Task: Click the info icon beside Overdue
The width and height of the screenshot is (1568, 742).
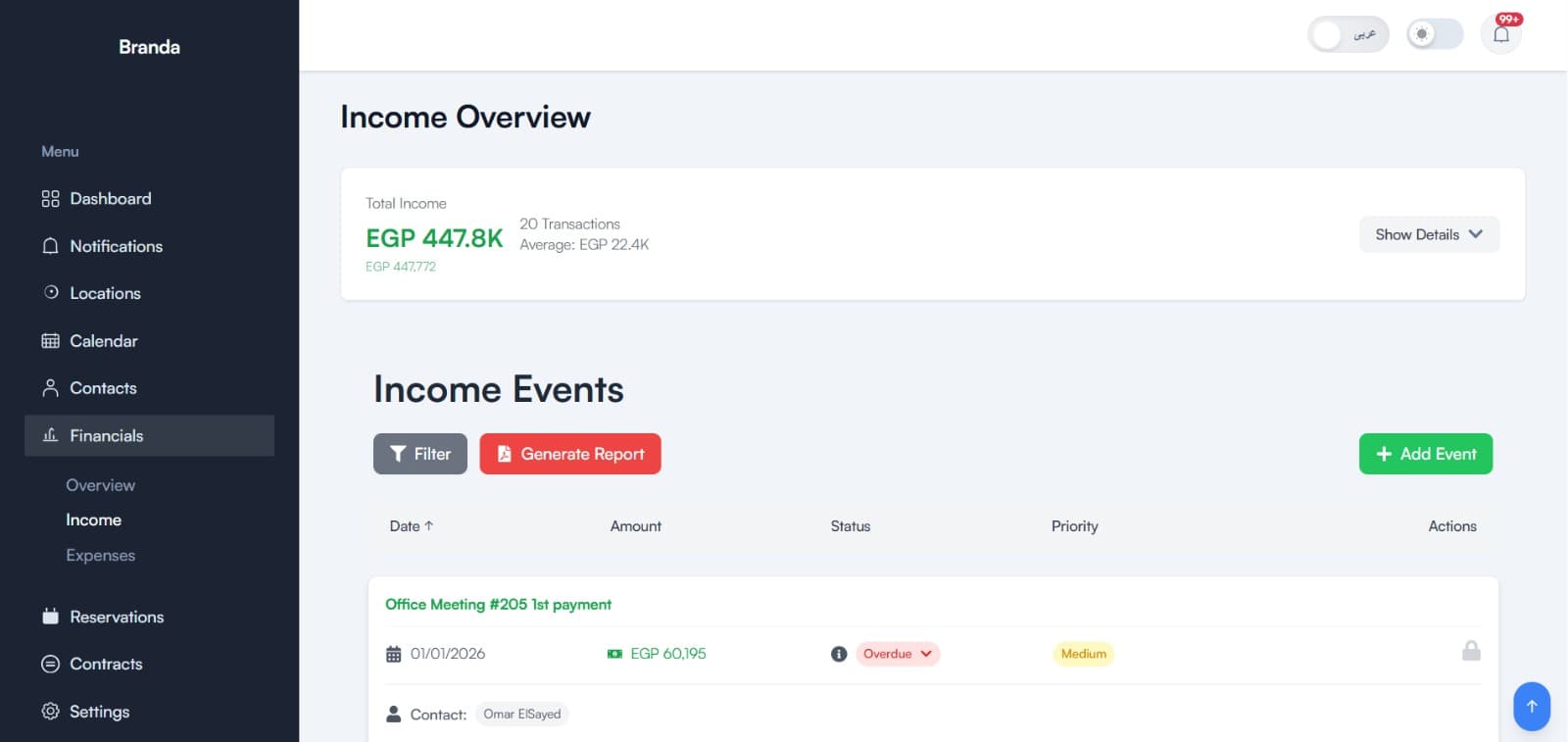Action: [x=839, y=654]
